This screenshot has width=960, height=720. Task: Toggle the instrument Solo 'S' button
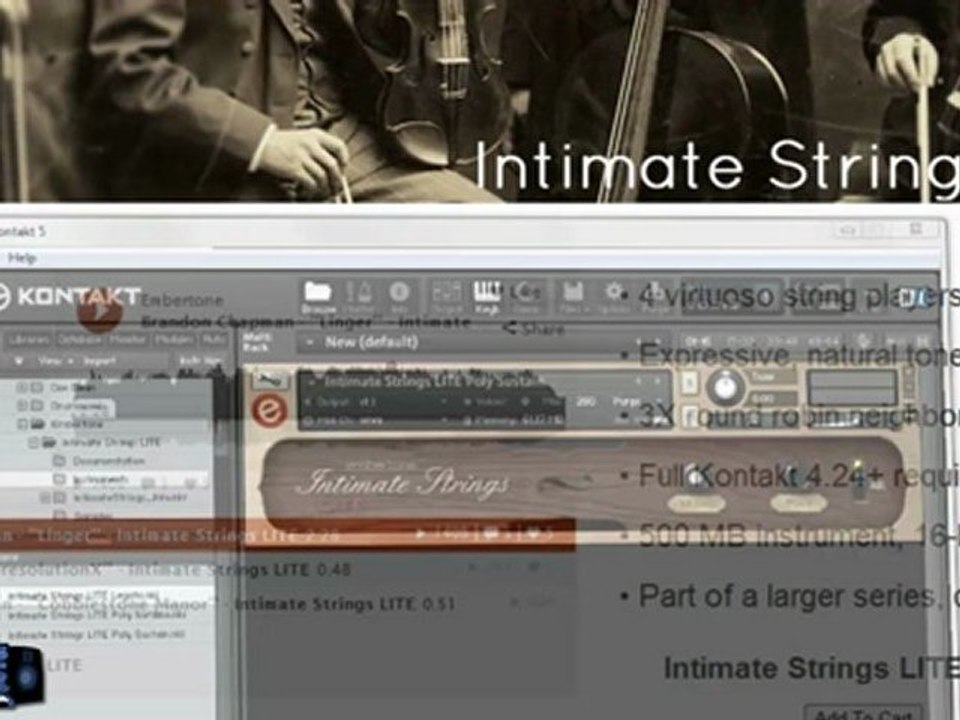pos(689,383)
